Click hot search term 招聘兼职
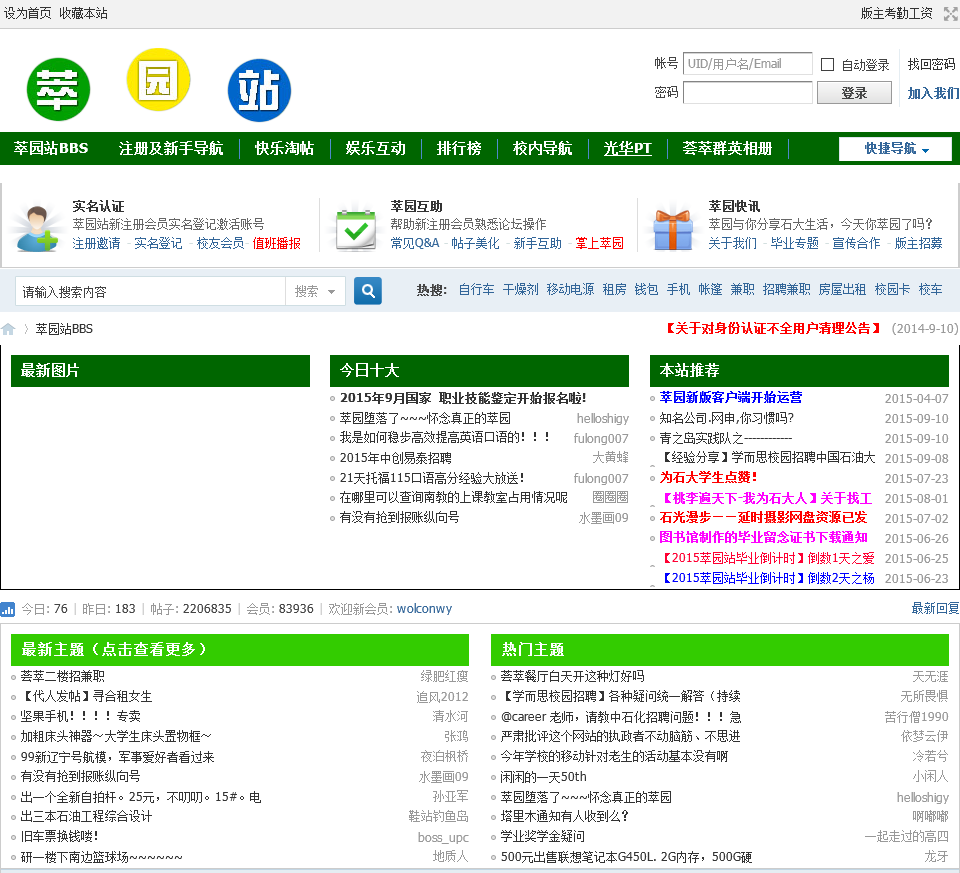Screen dimensions: 960x873 786,290
